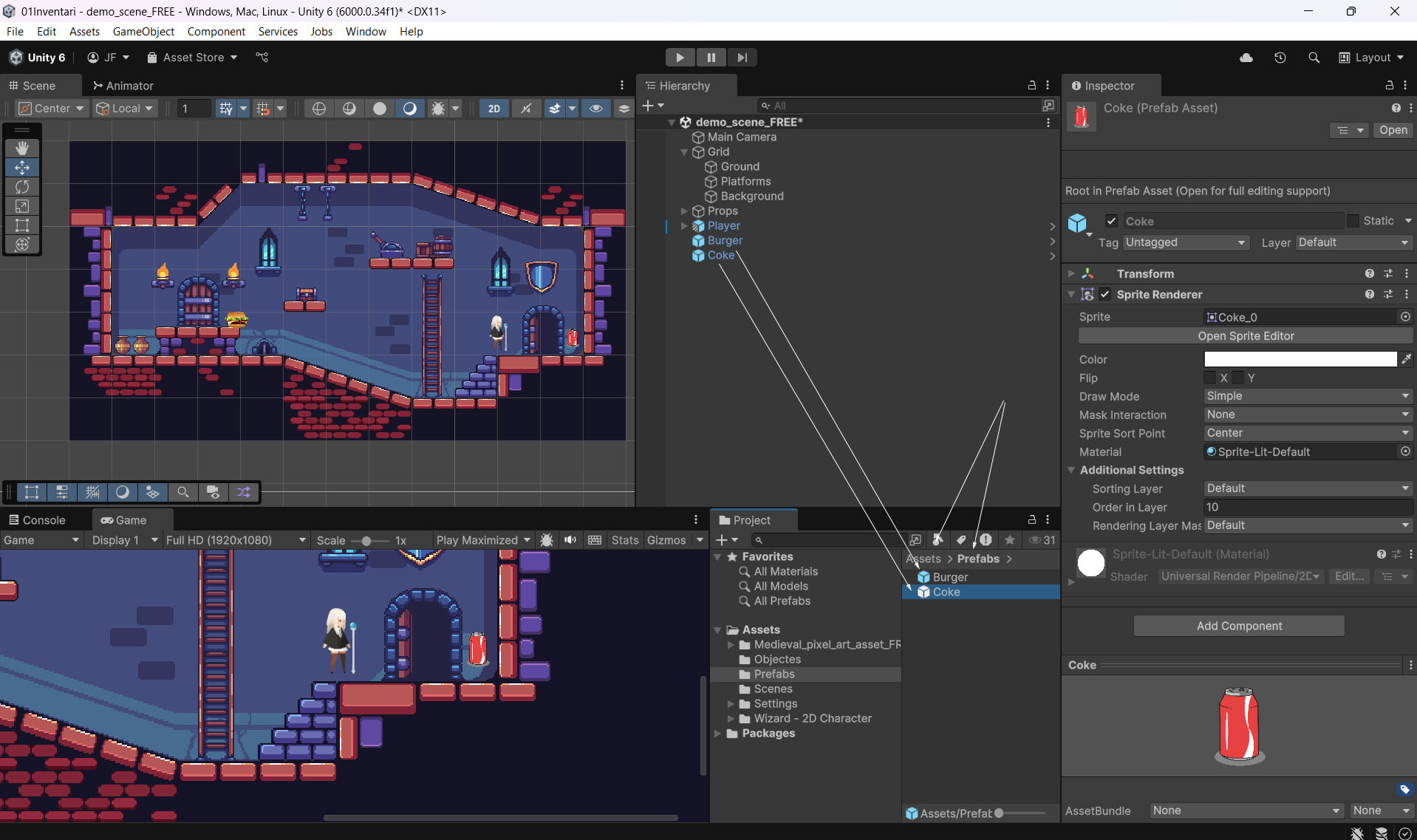Click the Step frame button
Screen dimensions: 1417x840
[742, 58]
